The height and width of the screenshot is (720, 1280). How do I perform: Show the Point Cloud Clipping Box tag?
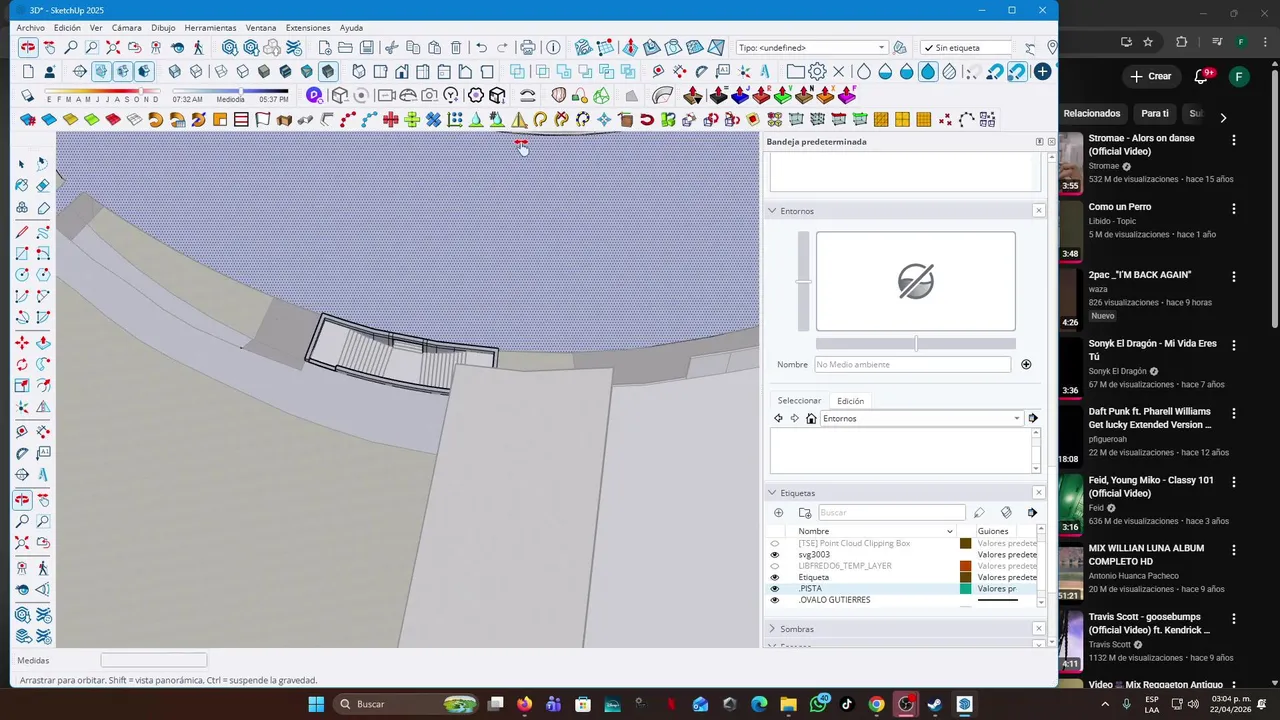774,543
